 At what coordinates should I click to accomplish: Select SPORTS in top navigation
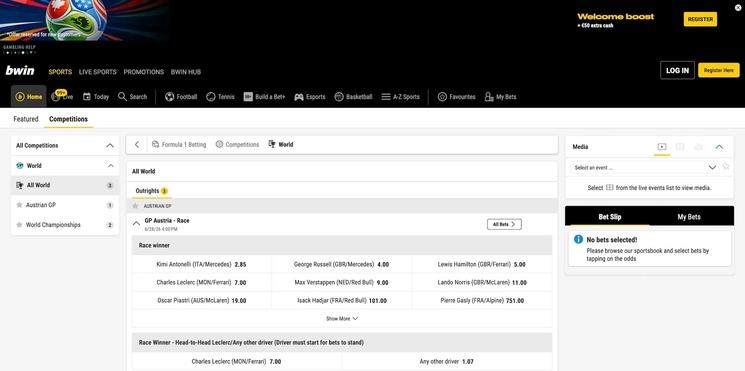[x=60, y=72]
